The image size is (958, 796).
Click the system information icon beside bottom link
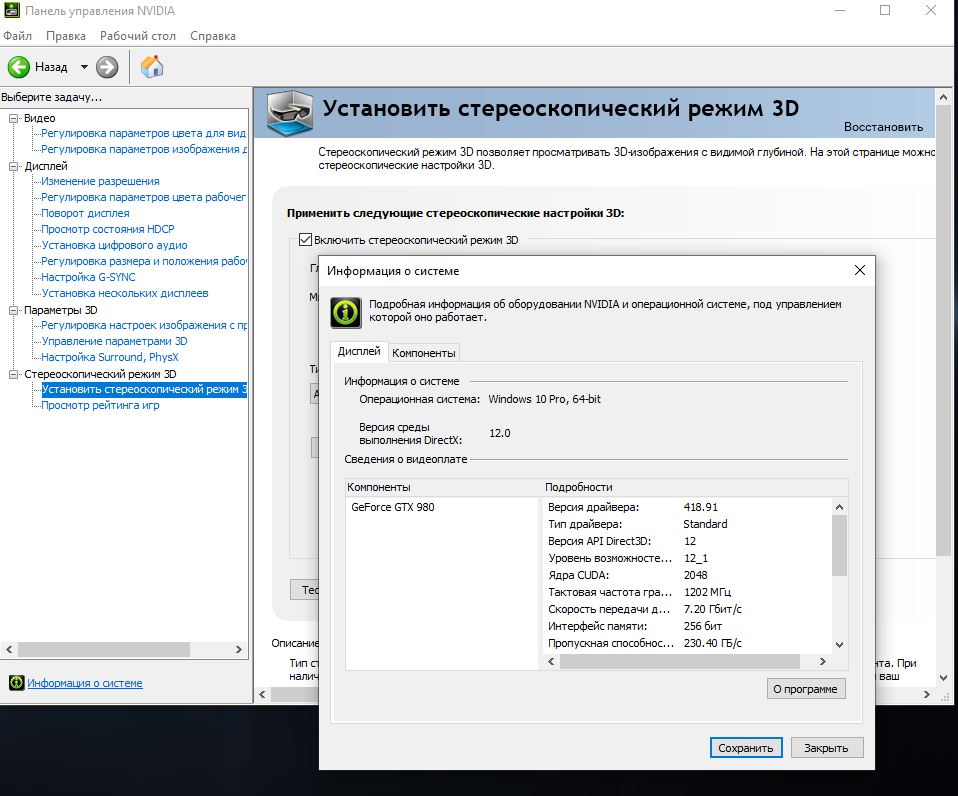pos(16,683)
